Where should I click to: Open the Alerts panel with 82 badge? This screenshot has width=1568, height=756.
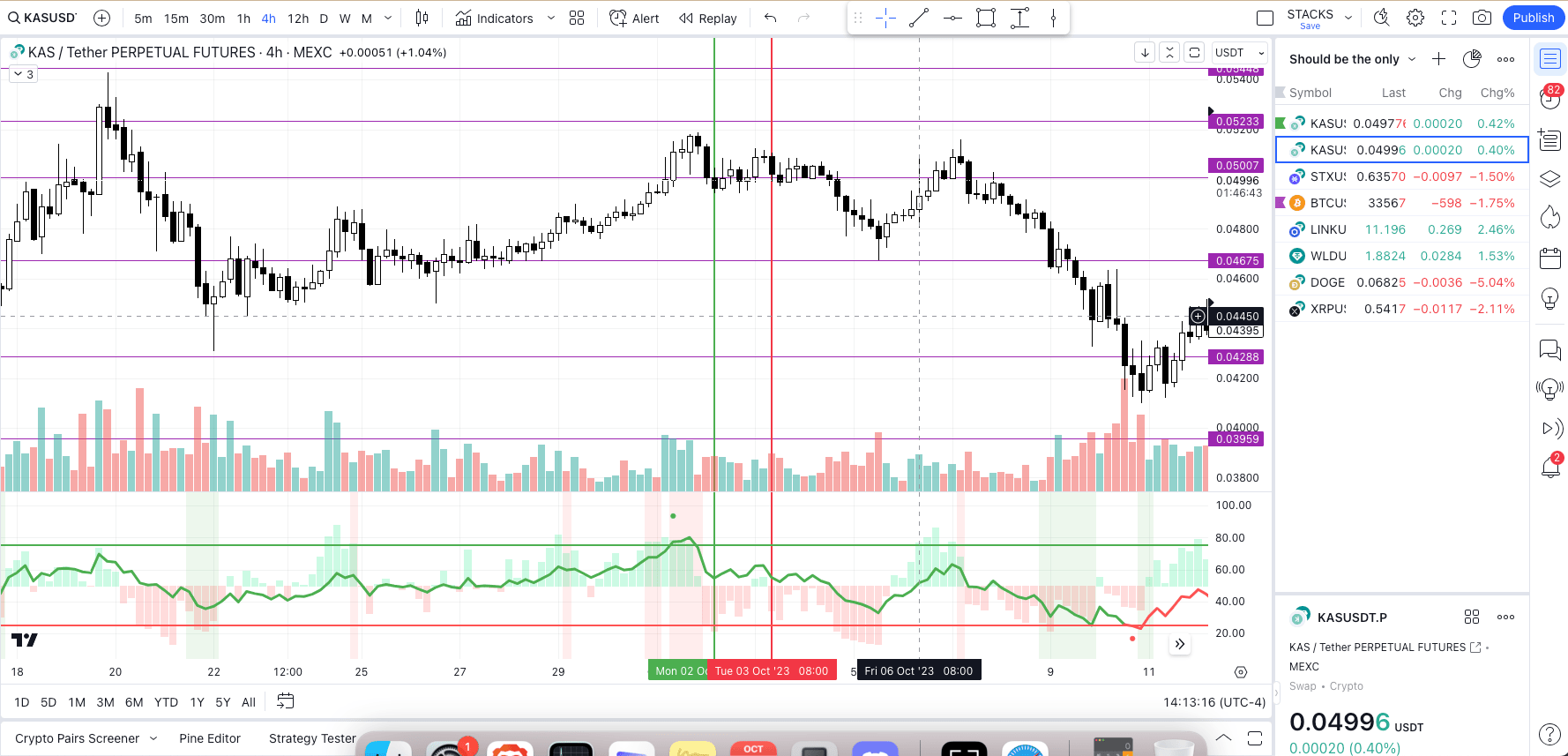tap(1550, 98)
